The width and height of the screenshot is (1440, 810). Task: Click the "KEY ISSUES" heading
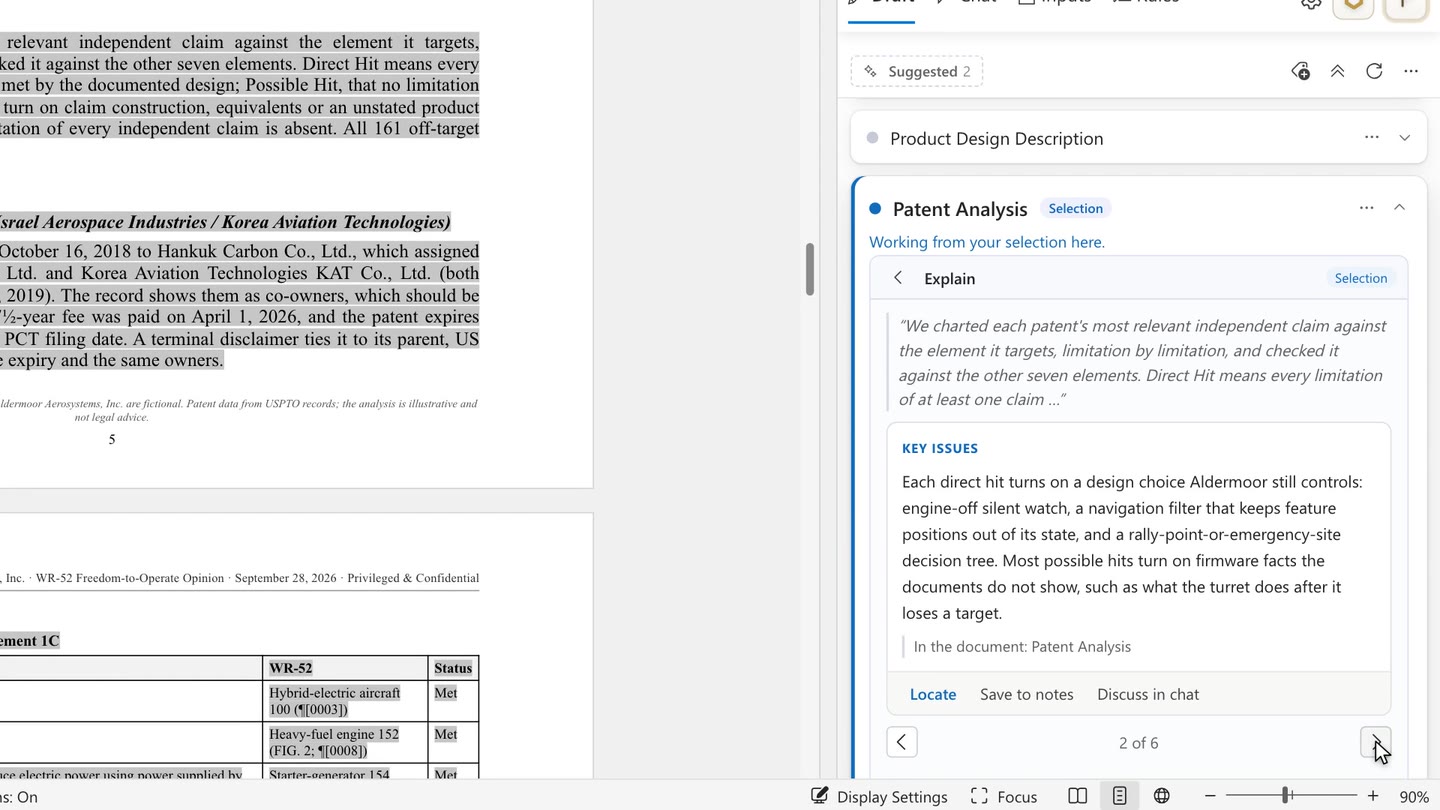(x=940, y=449)
